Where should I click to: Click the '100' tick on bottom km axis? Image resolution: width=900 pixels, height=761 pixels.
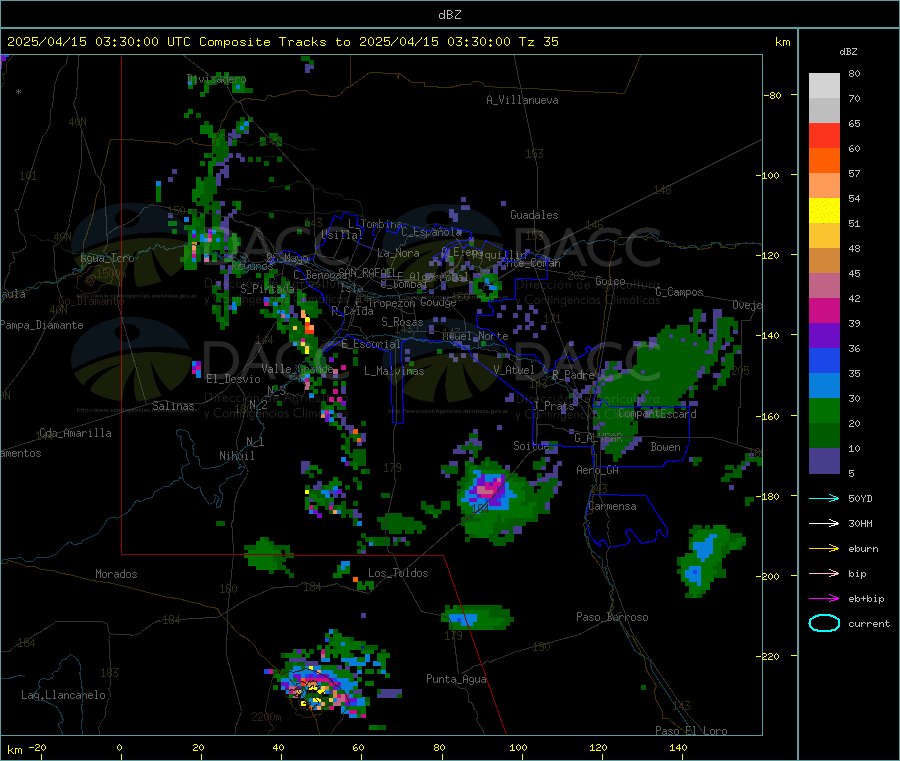click(x=518, y=747)
